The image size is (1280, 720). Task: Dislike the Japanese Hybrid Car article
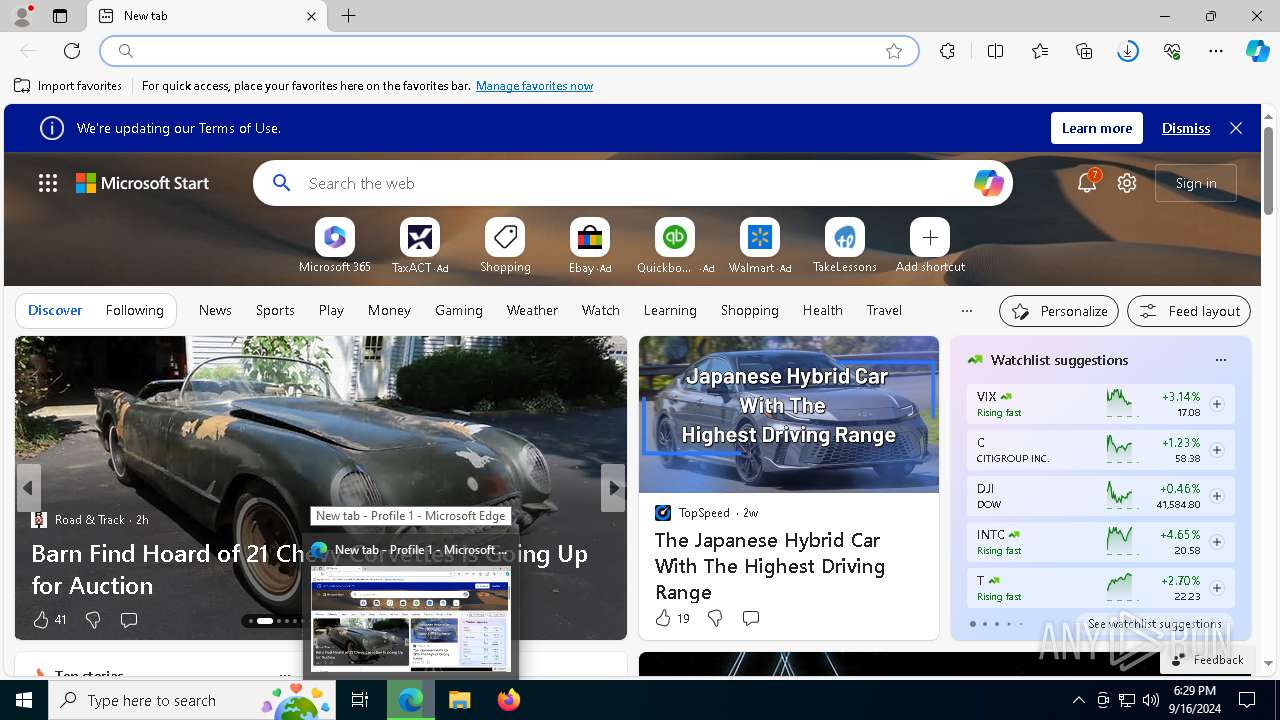point(715,618)
